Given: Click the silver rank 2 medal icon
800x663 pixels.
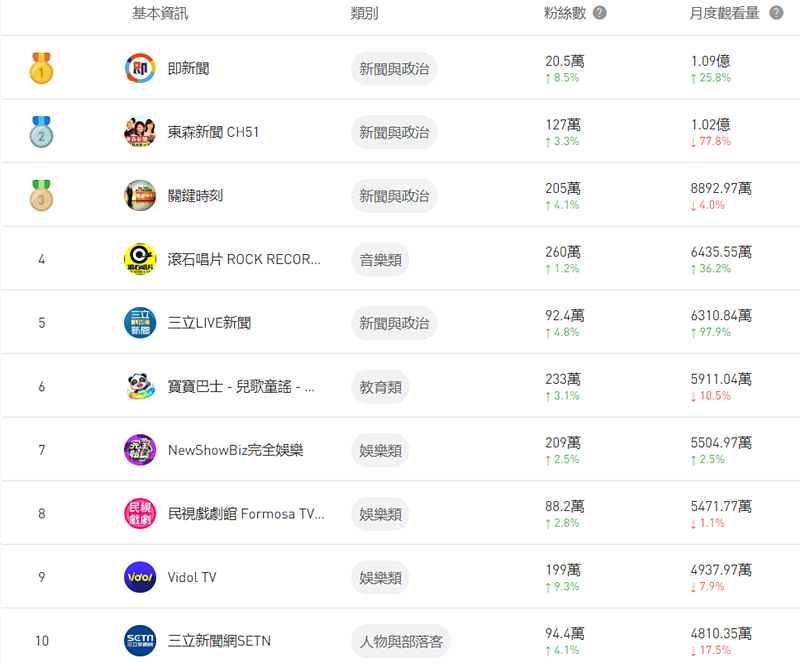Looking at the screenshot, I should coord(41,132).
